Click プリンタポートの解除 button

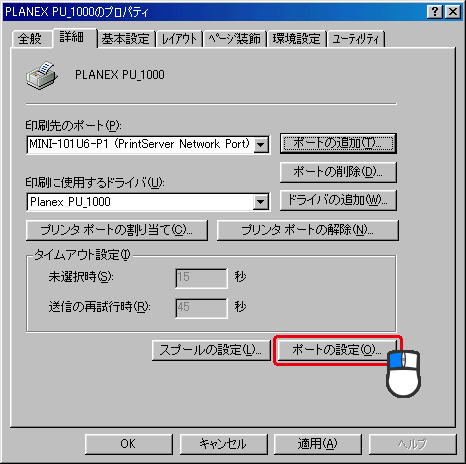[307, 230]
